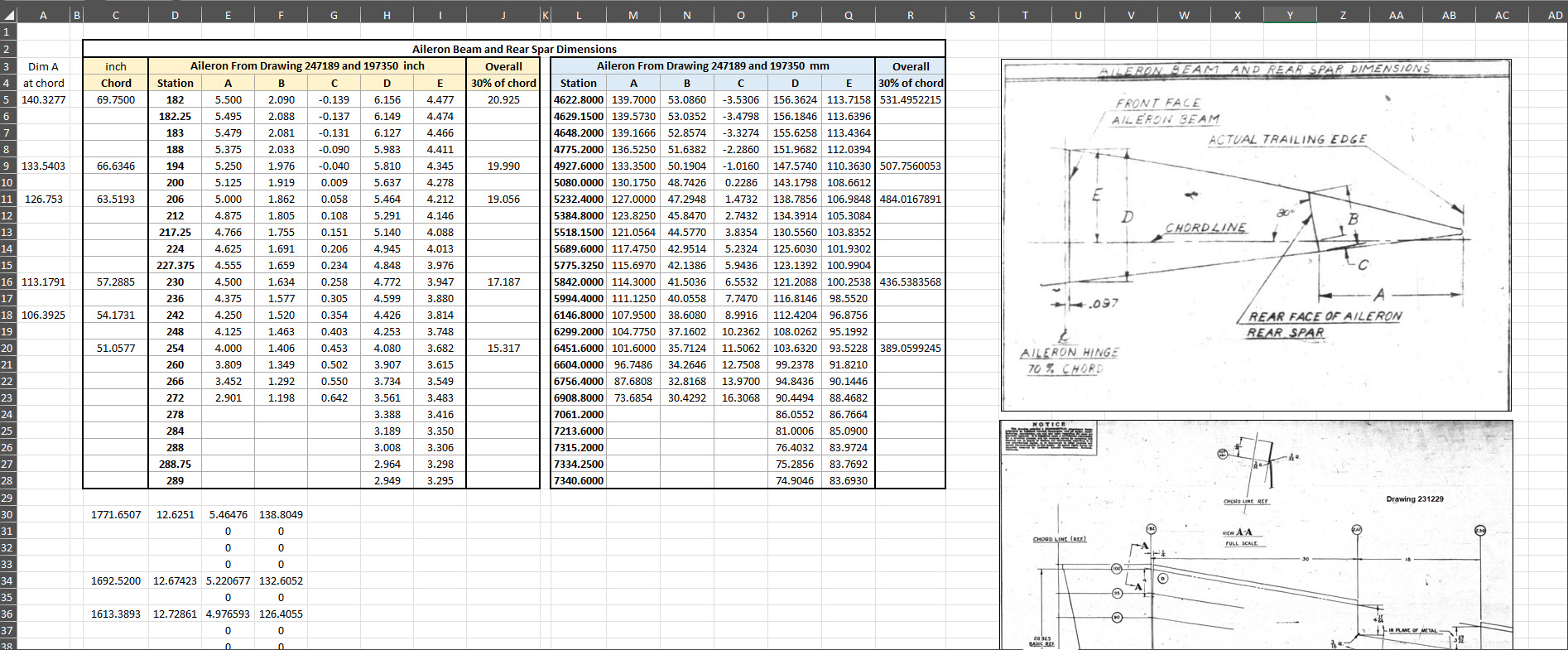Click the mm station cell 7340.6000
Image resolution: width=1568 pixels, height=650 pixels.
[x=578, y=480]
